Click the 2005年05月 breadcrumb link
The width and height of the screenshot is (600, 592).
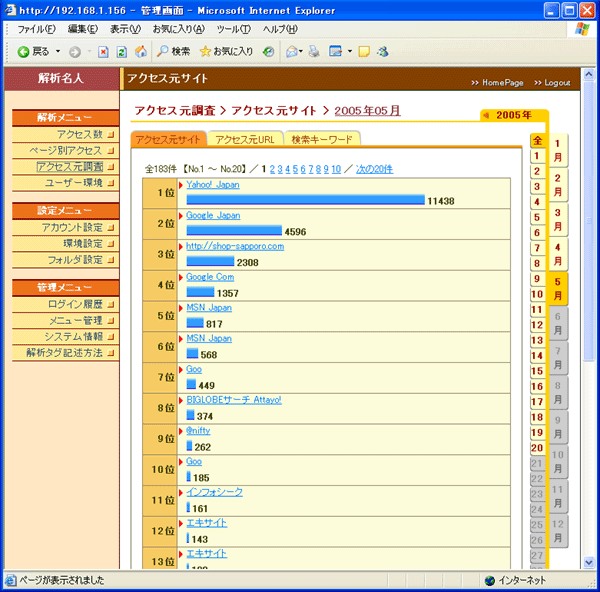point(367,111)
